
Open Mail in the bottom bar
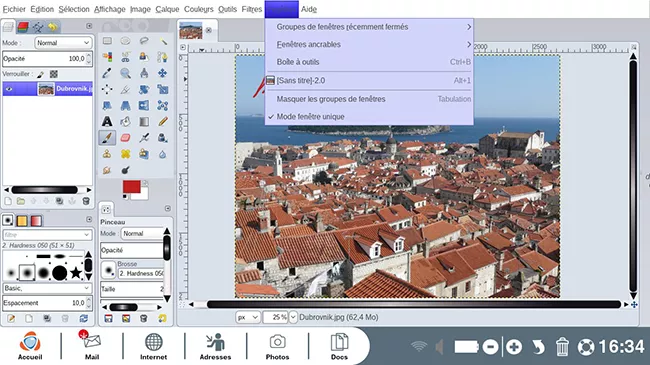(x=92, y=346)
